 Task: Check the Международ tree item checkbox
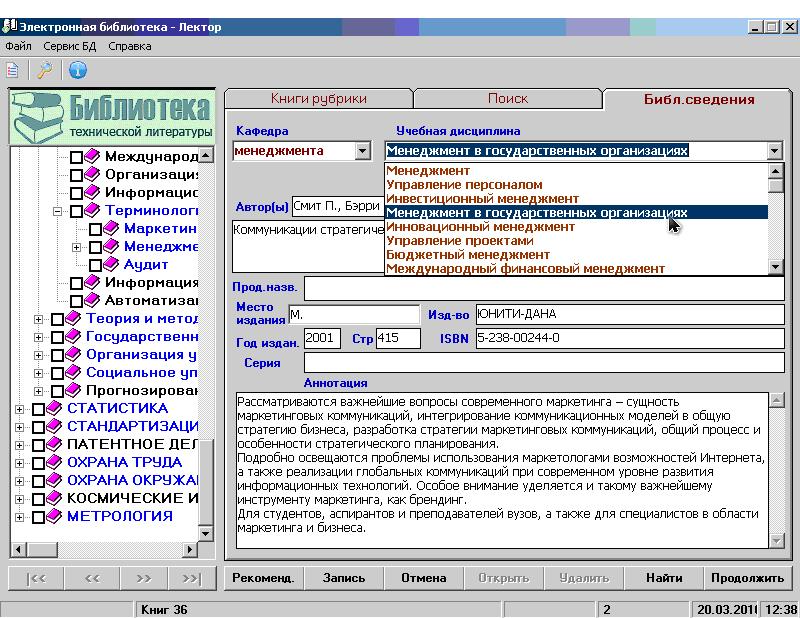coord(76,157)
